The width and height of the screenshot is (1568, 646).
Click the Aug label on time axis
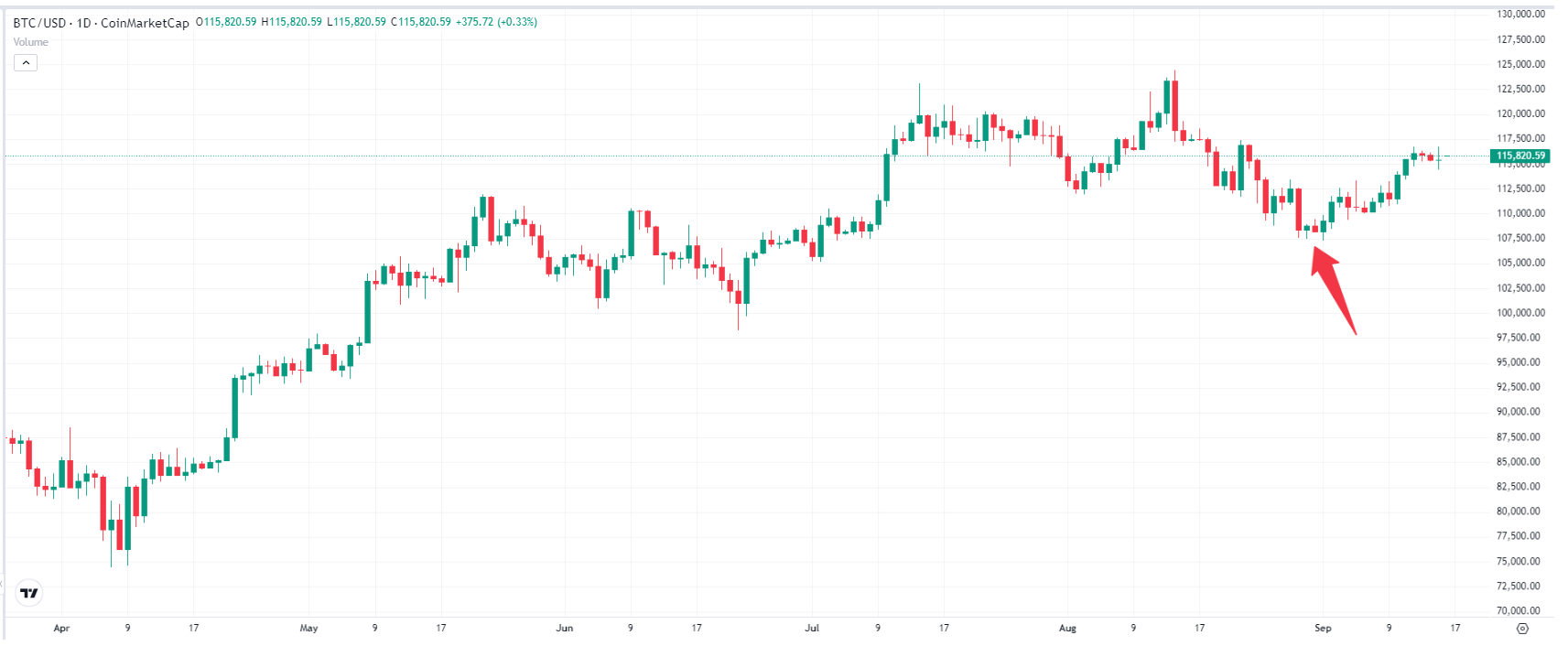1067,629
